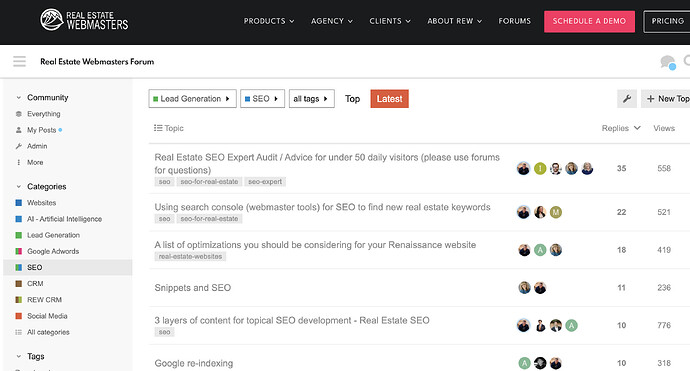Open topic about Renaissance website optimizations

point(315,245)
